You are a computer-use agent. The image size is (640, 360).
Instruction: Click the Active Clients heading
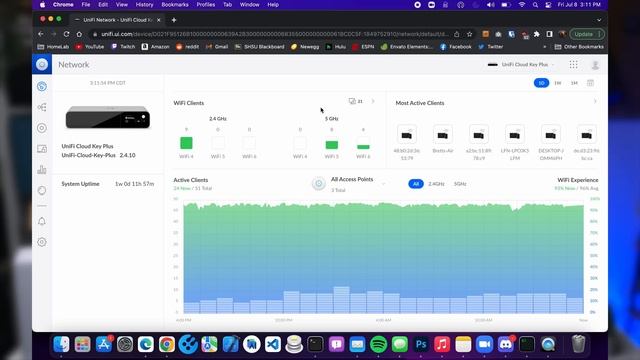pyautogui.click(x=191, y=180)
